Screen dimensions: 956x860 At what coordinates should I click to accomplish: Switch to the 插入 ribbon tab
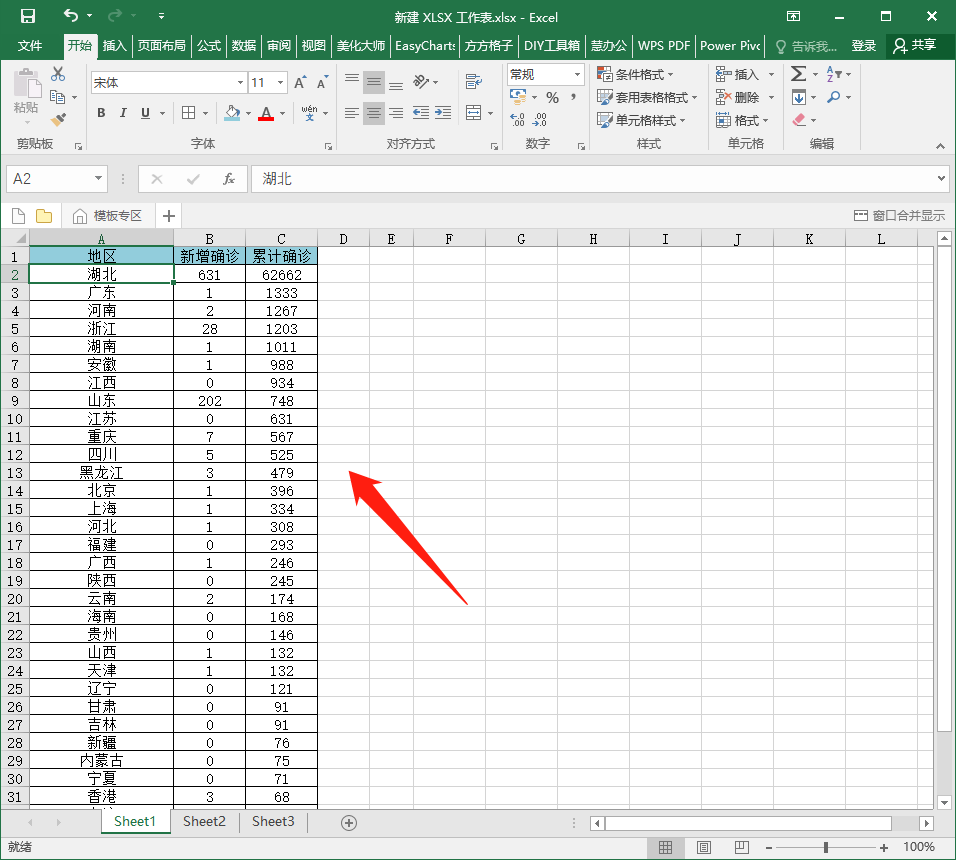pyautogui.click(x=114, y=46)
